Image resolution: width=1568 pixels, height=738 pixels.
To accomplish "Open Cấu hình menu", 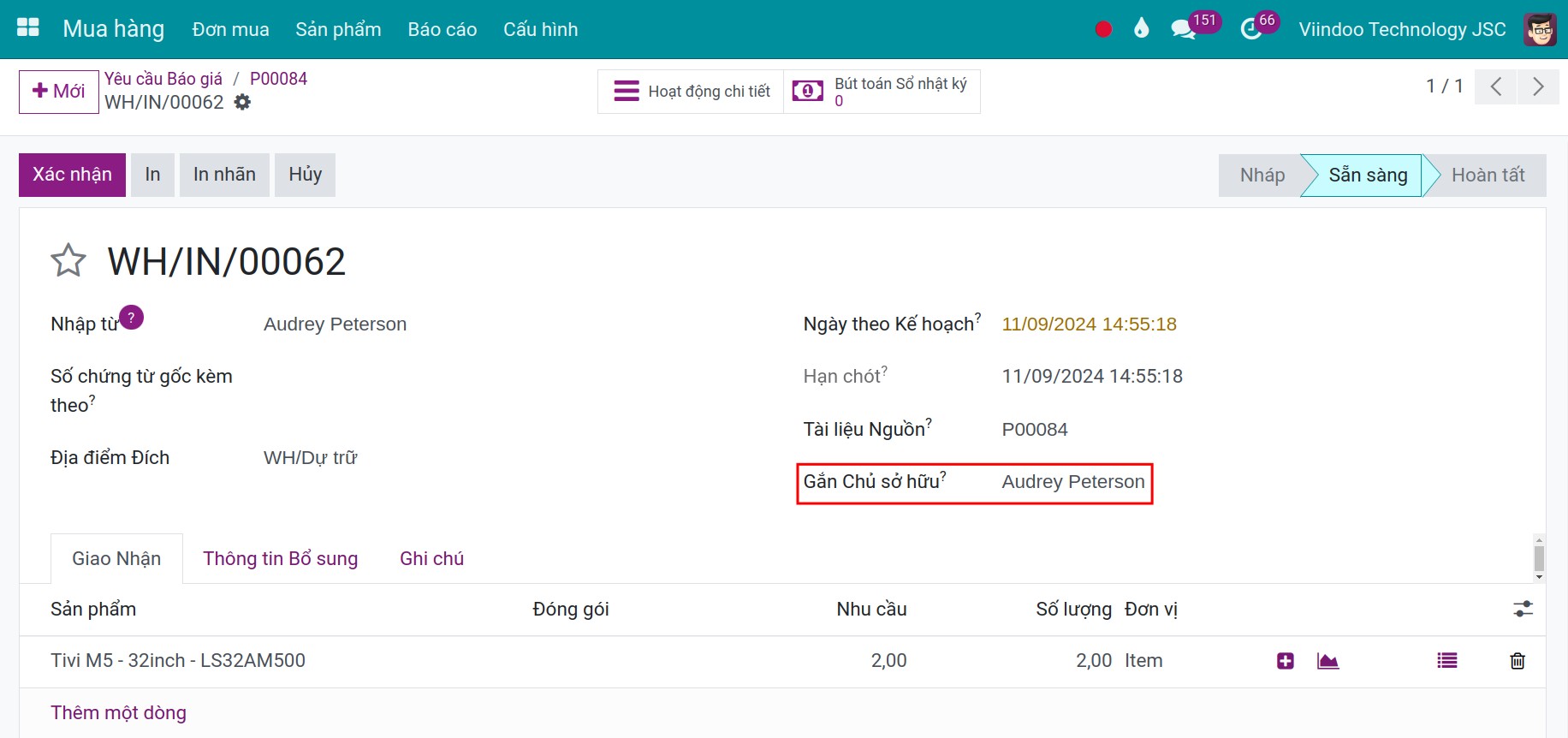I will [x=541, y=29].
